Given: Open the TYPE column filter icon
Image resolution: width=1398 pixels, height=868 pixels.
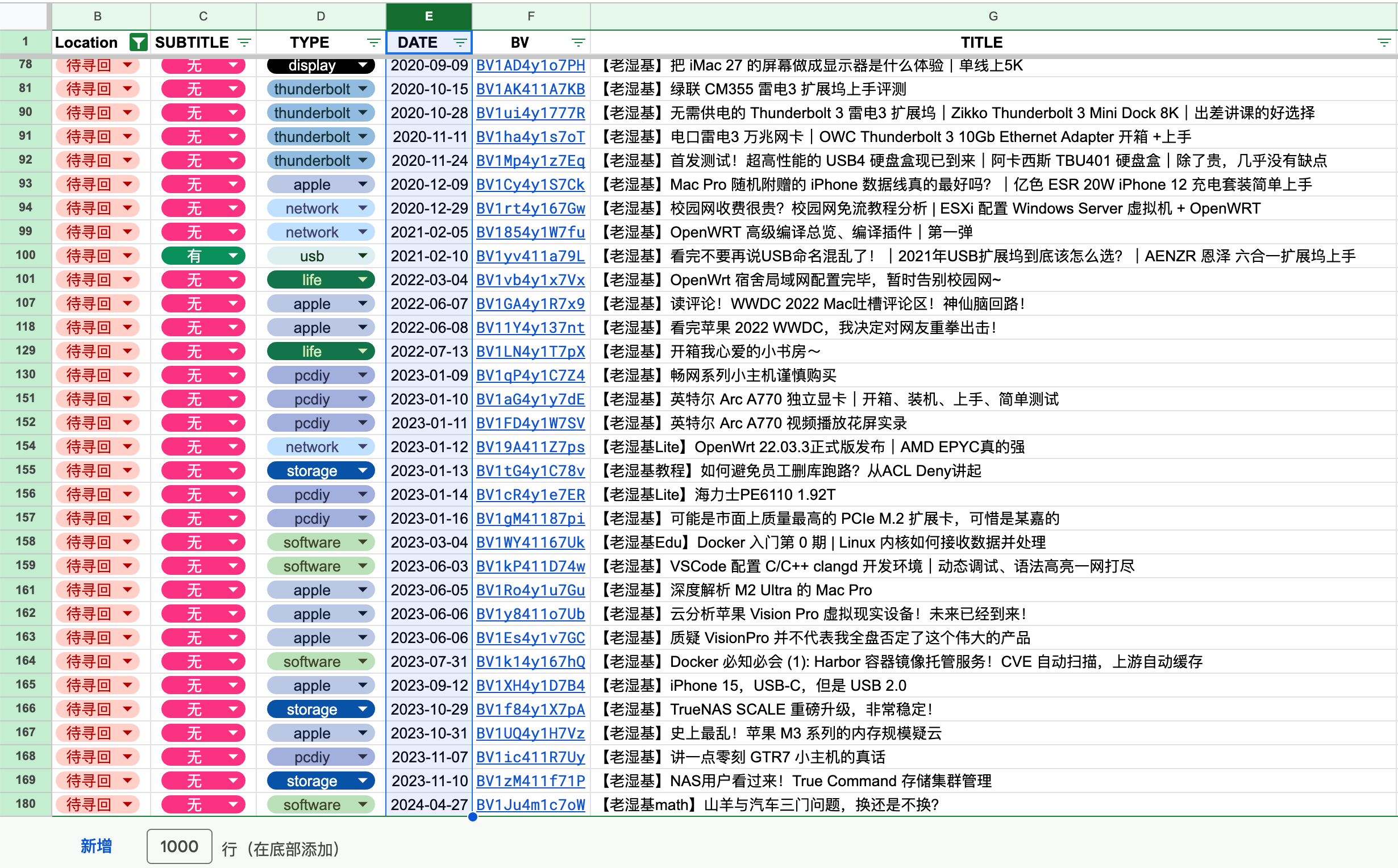Looking at the screenshot, I should pos(373,42).
